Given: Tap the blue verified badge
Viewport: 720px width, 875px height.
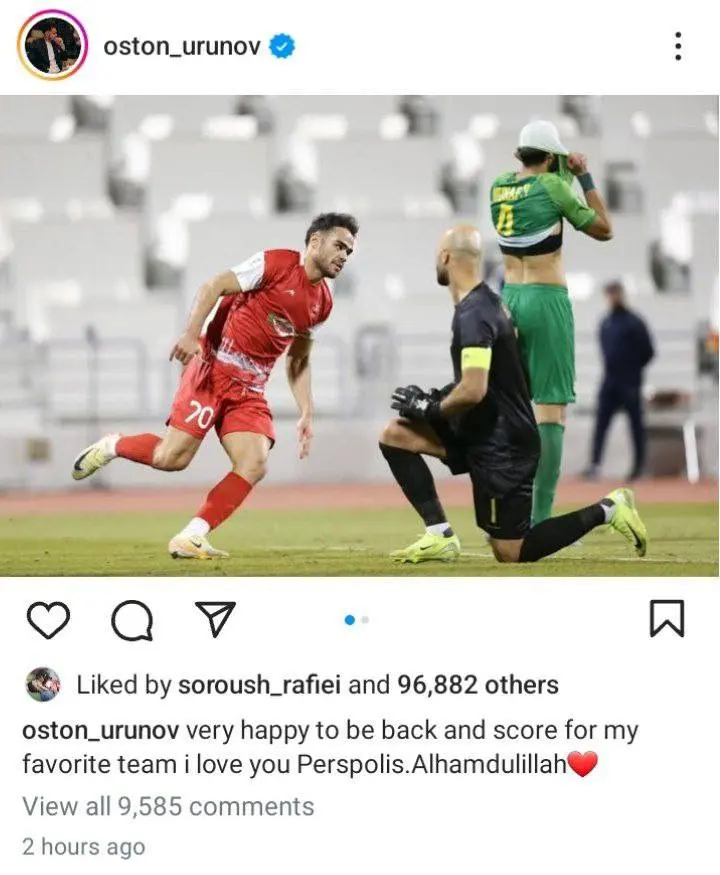Looking at the screenshot, I should (282, 46).
